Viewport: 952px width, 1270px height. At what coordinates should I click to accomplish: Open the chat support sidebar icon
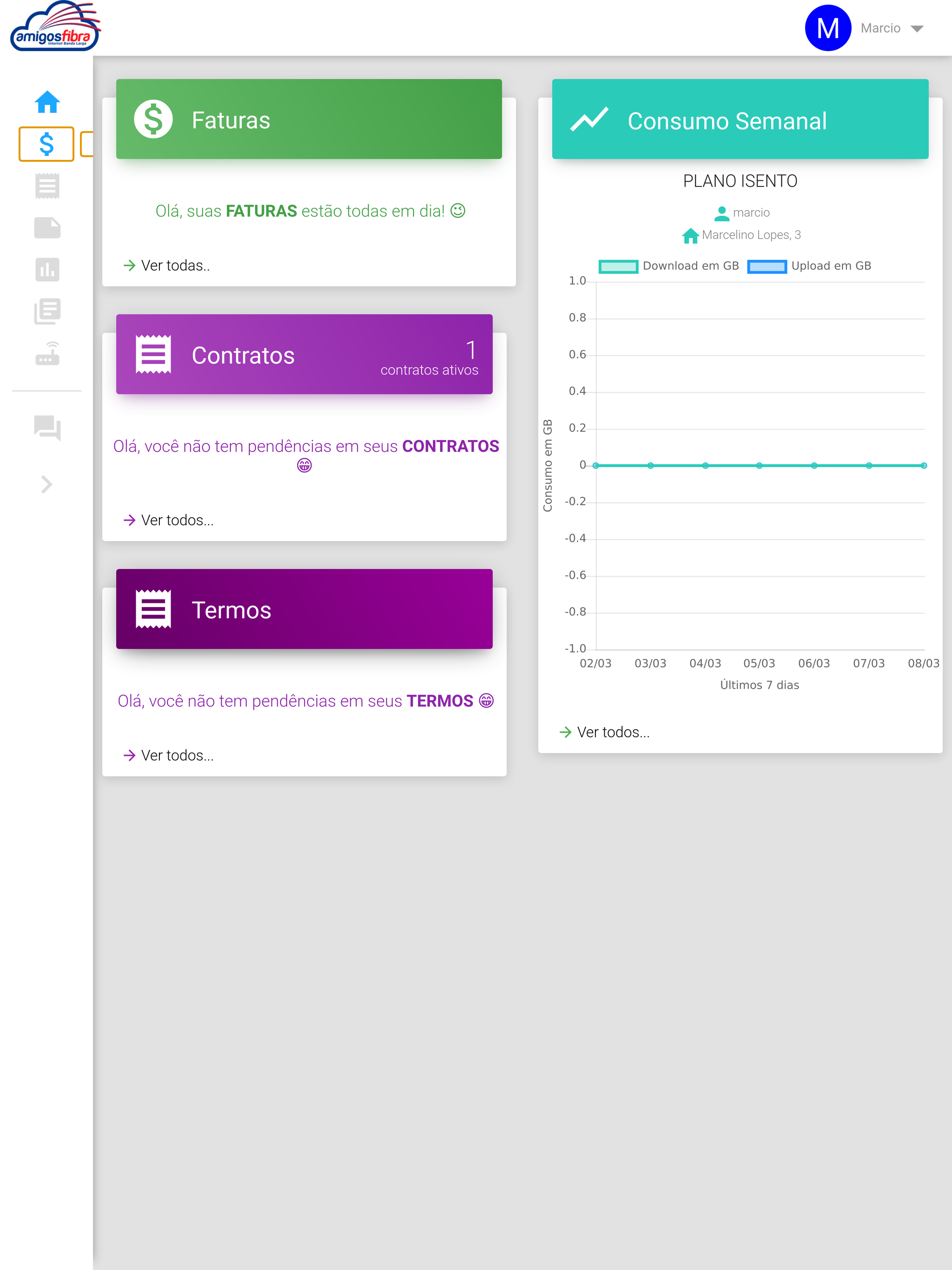point(47,428)
